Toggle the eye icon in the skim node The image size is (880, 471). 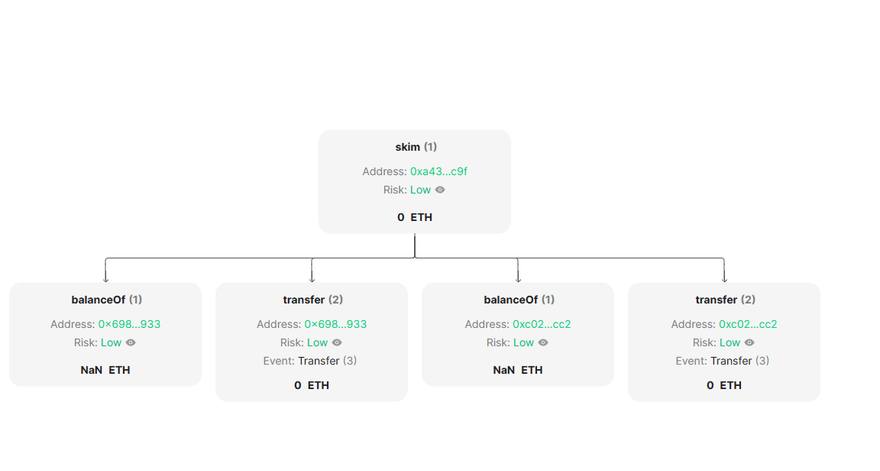coord(440,190)
